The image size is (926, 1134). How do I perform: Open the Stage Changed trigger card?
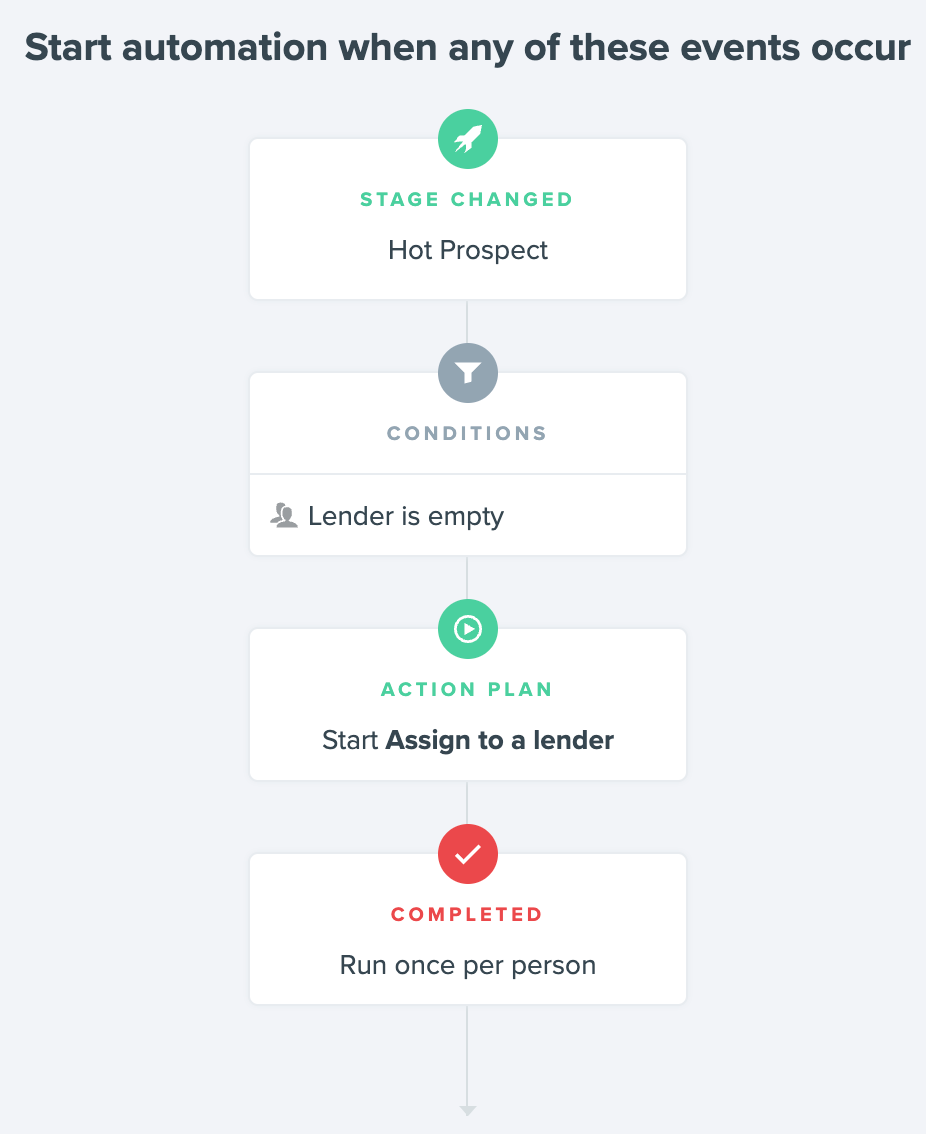467,219
